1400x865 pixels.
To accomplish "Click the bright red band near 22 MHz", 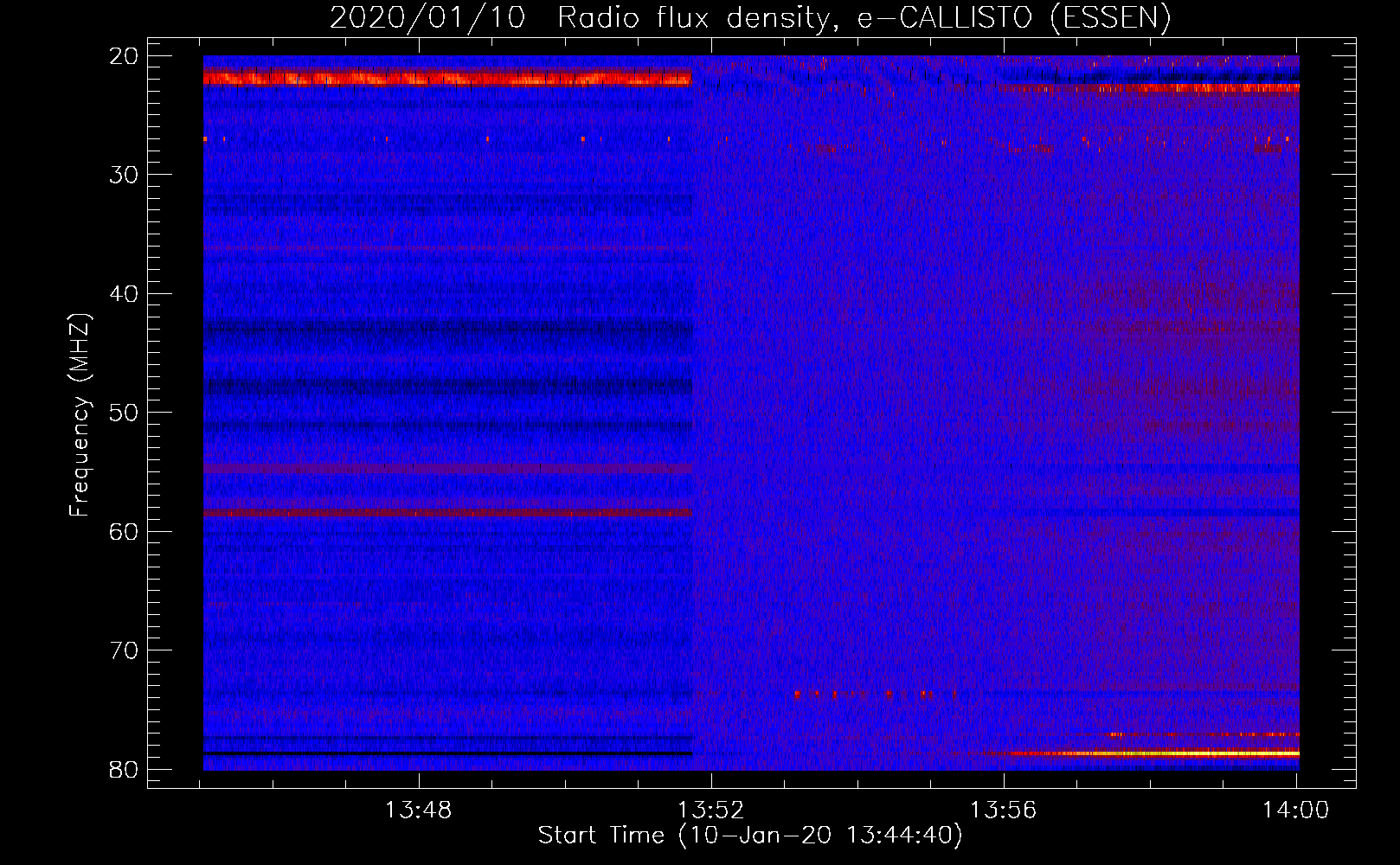I will click(447, 78).
